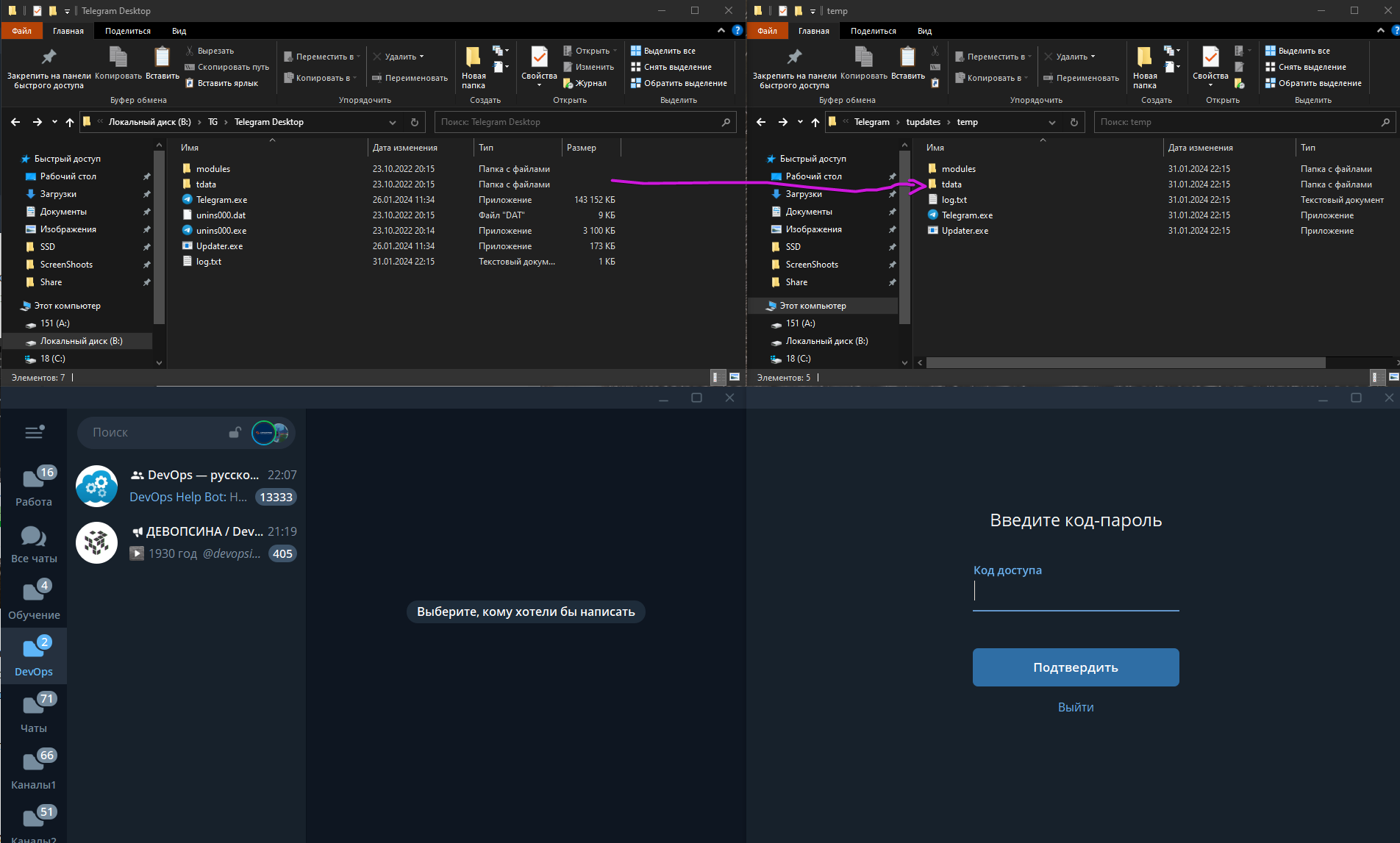Switch to Чаты folder with 71 badge
Viewport: 1400px width, 843px height.
pyautogui.click(x=34, y=713)
